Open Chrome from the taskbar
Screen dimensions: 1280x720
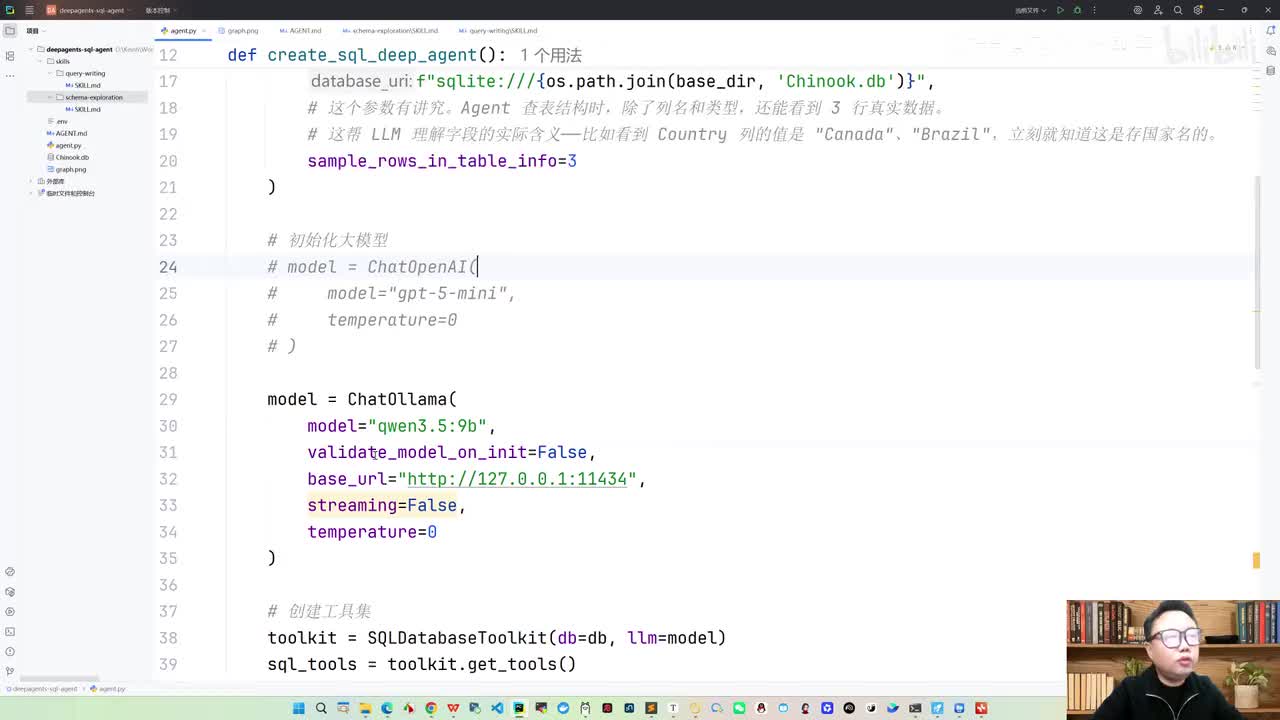(x=431, y=708)
